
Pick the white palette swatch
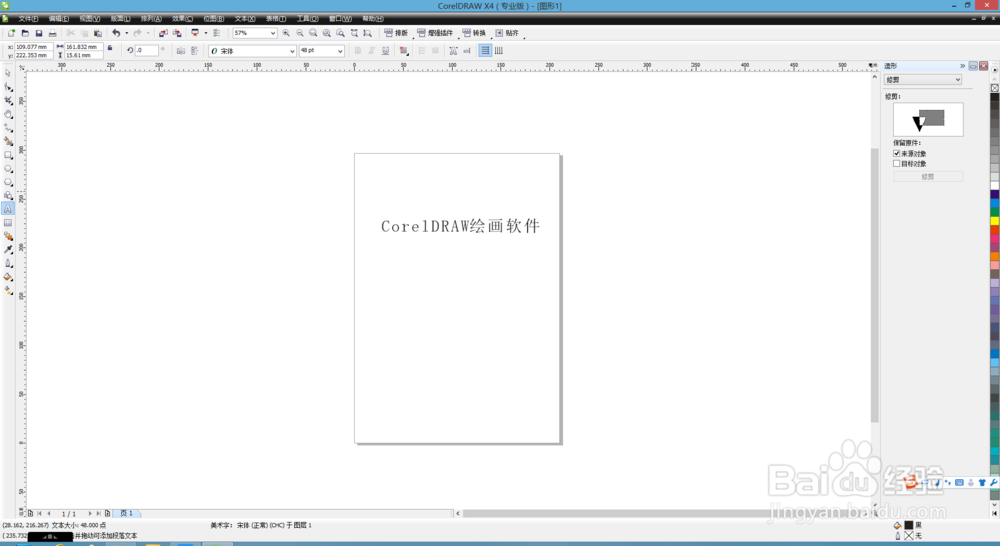[994, 186]
